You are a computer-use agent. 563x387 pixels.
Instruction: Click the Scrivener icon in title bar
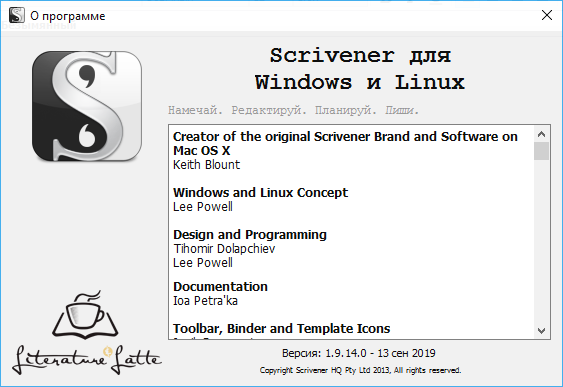17,15
